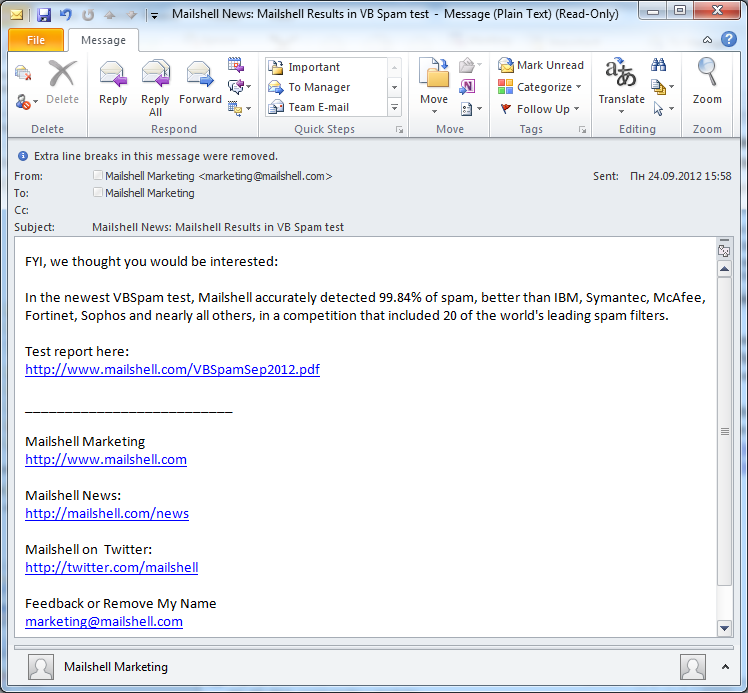This screenshot has width=748, height=693.
Task: Open the Zoom magnifier tool
Action: coord(707,82)
